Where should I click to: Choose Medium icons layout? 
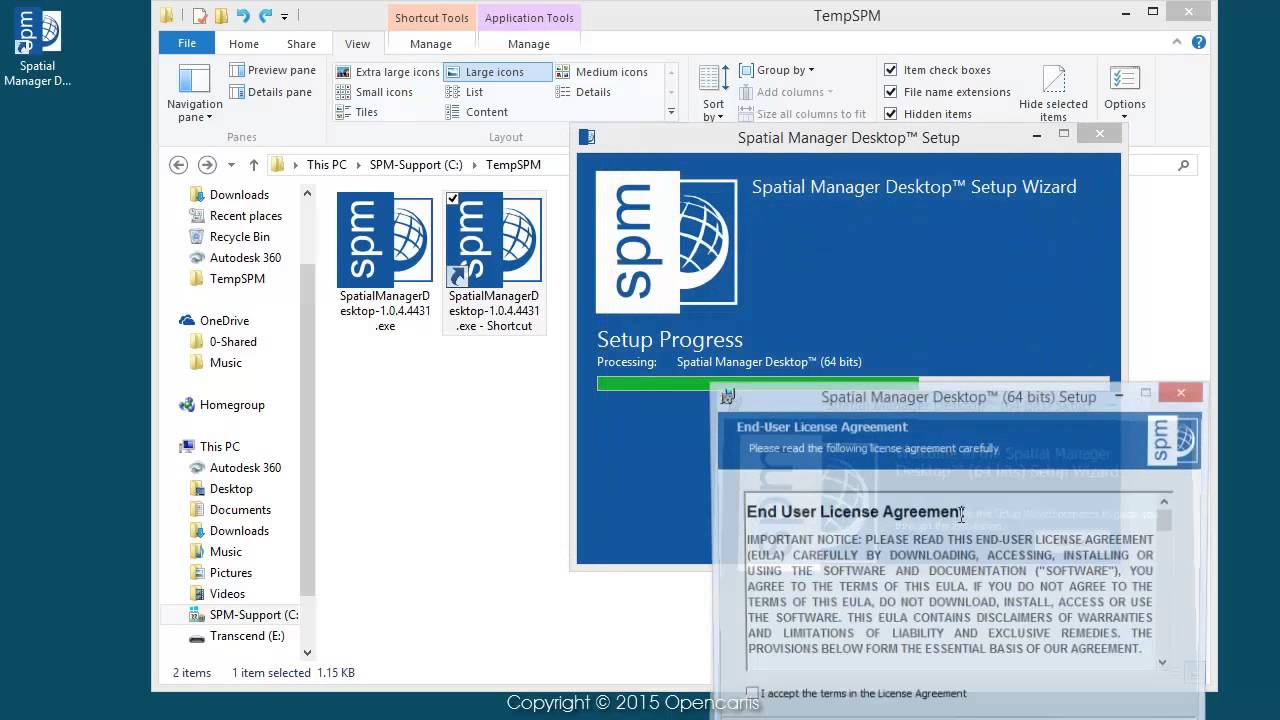(x=602, y=72)
